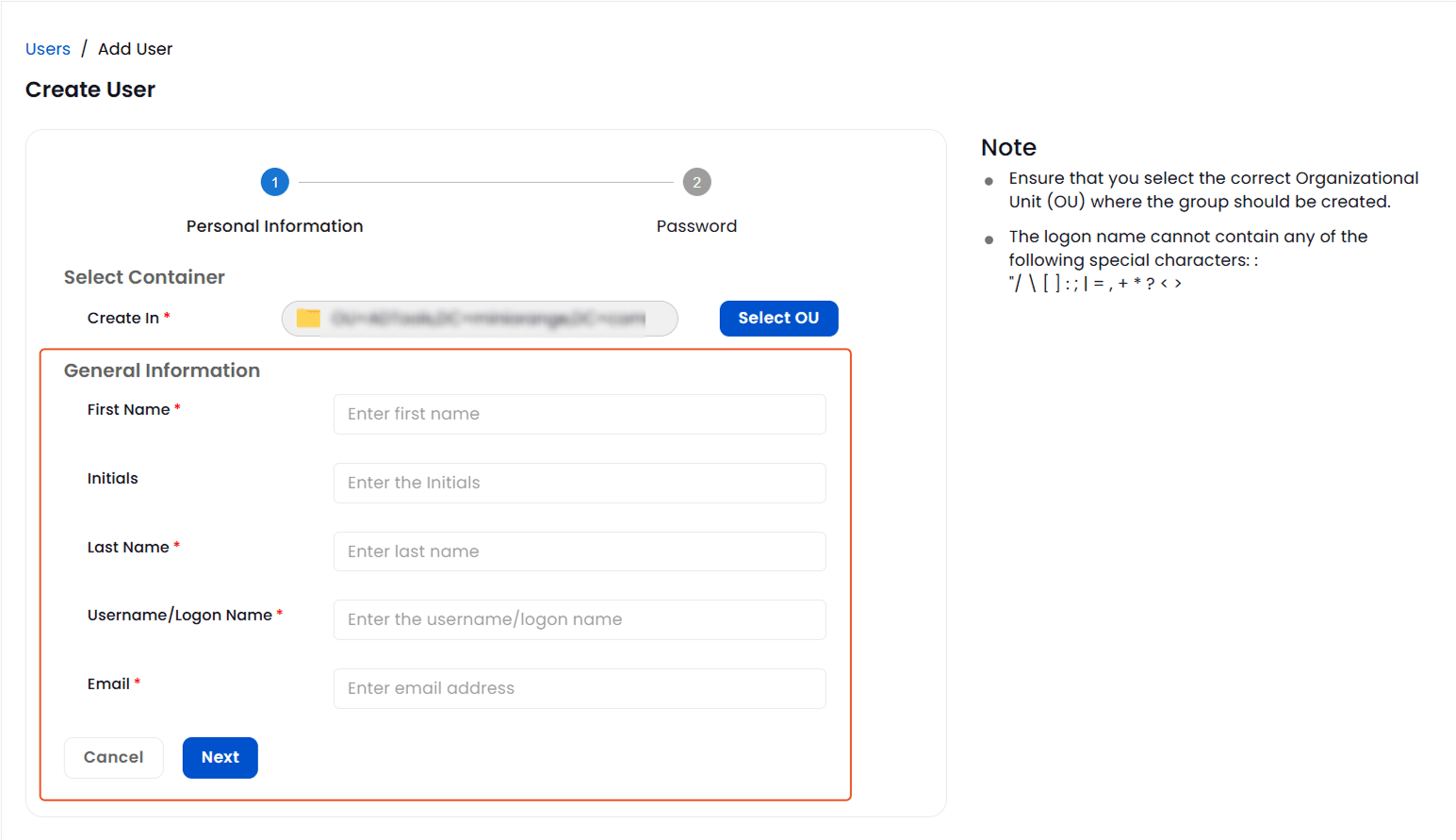Click the step 1 circle indicator
Screen dimensions: 1456x840
click(x=274, y=182)
